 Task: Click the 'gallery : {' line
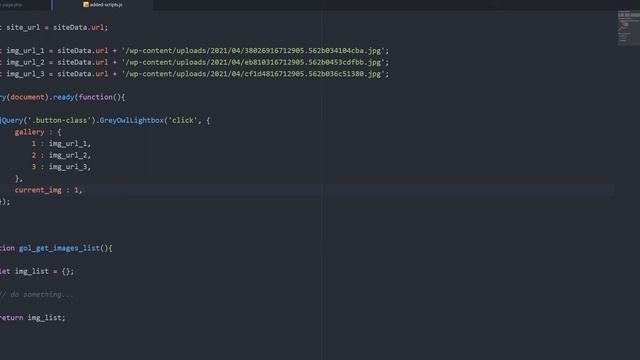[38, 132]
